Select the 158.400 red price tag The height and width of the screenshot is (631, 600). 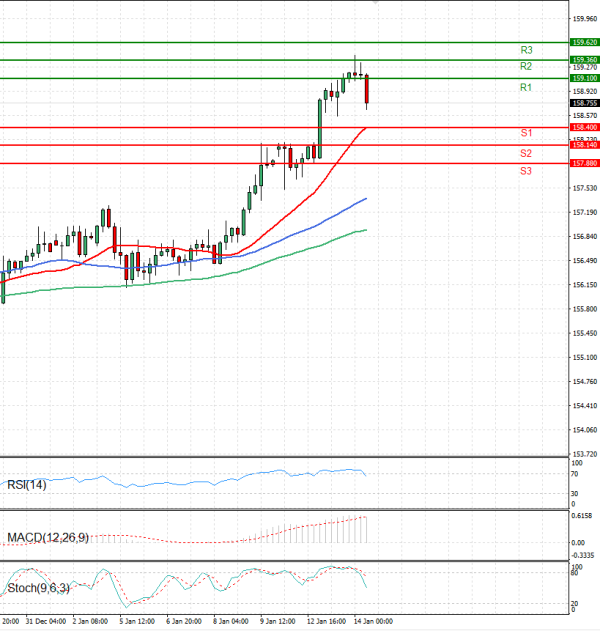pos(583,127)
